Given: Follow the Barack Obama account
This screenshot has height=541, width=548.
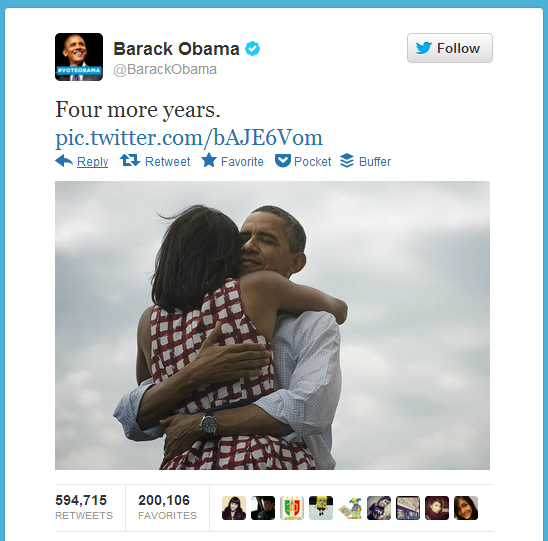Looking at the screenshot, I should tap(450, 48).
